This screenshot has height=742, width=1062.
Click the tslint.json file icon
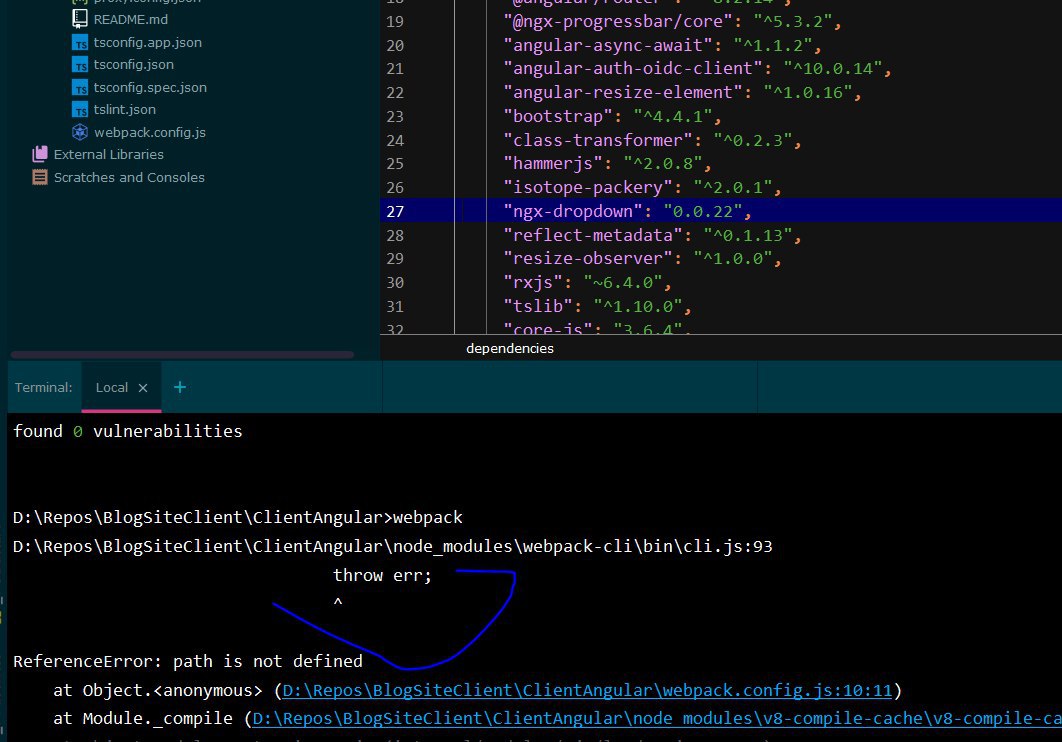80,110
